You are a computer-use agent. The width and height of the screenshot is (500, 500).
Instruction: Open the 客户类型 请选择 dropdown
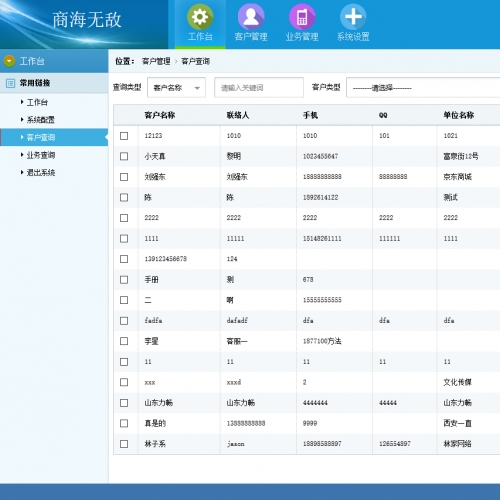(x=423, y=88)
